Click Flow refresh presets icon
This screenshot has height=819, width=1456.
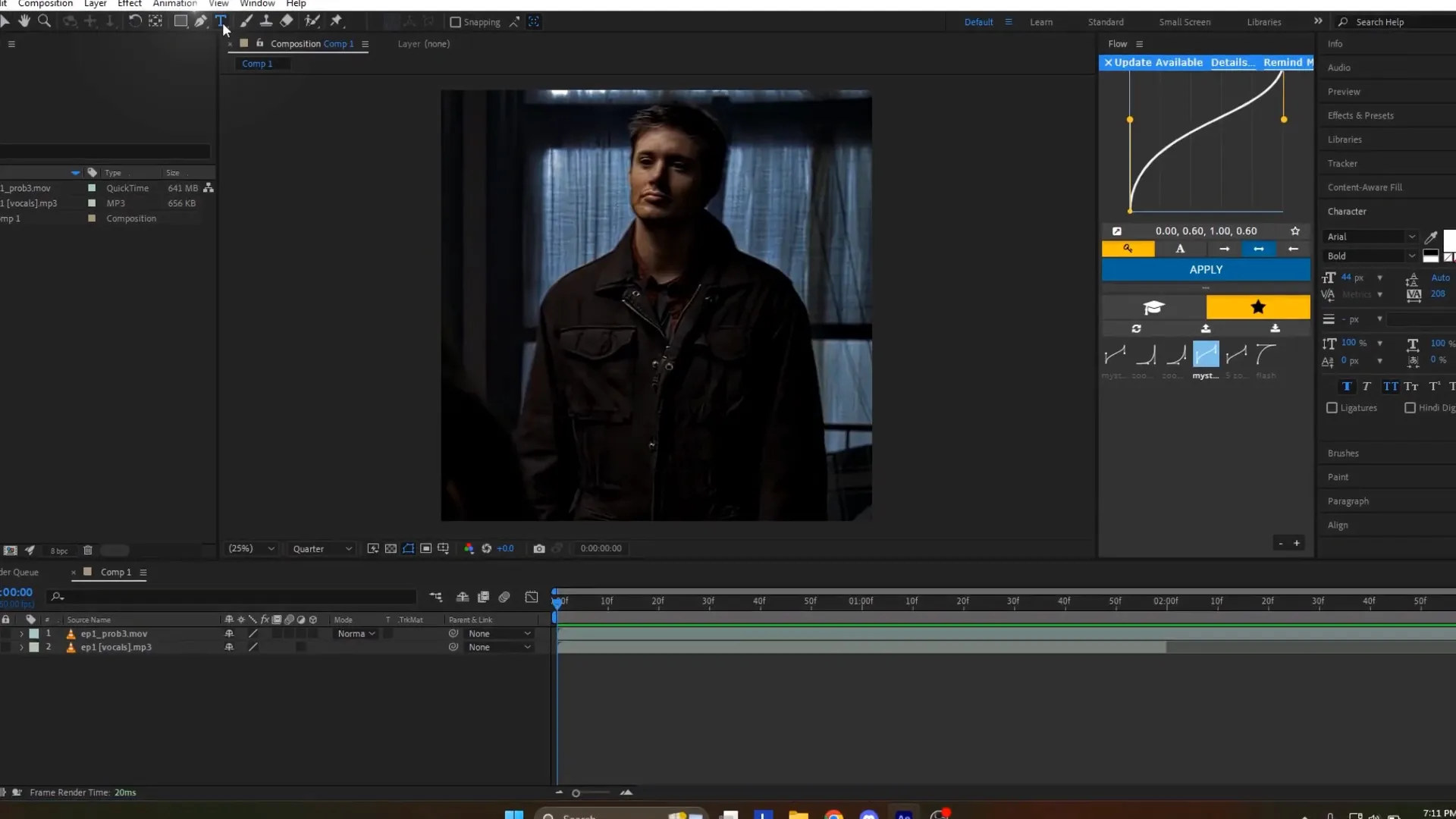point(1136,329)
